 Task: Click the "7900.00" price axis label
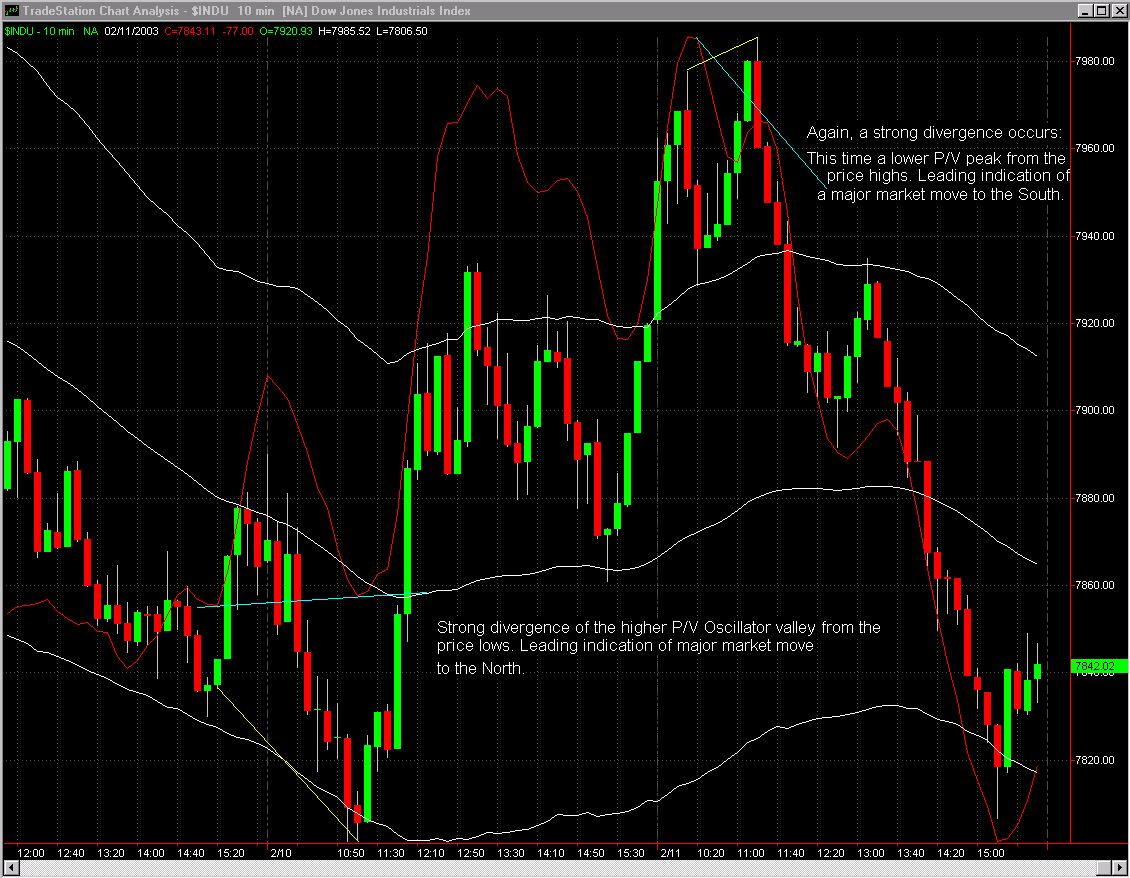1094,411
